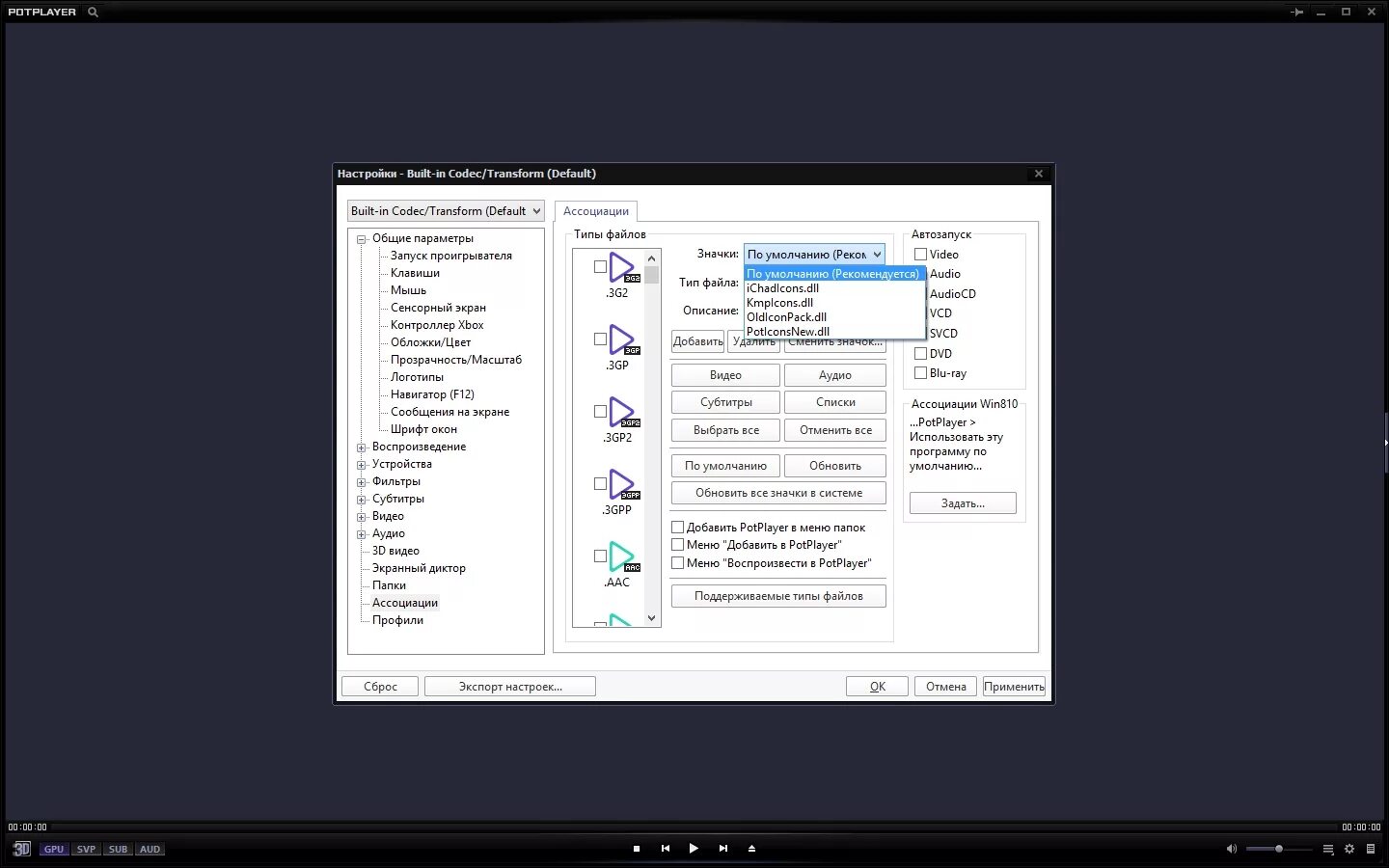Click the Видео file types button

click(725, 375)
